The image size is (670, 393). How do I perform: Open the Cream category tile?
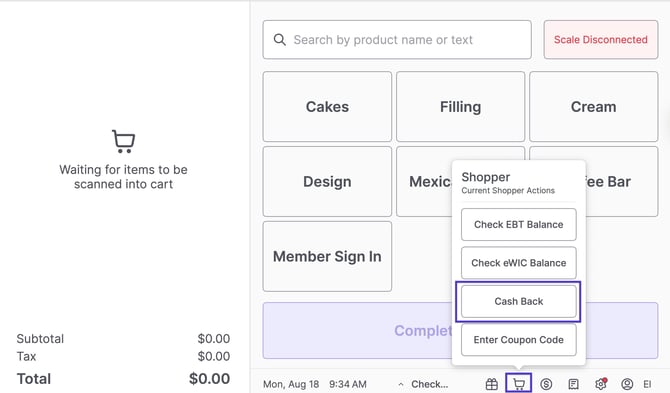point(594,107)
